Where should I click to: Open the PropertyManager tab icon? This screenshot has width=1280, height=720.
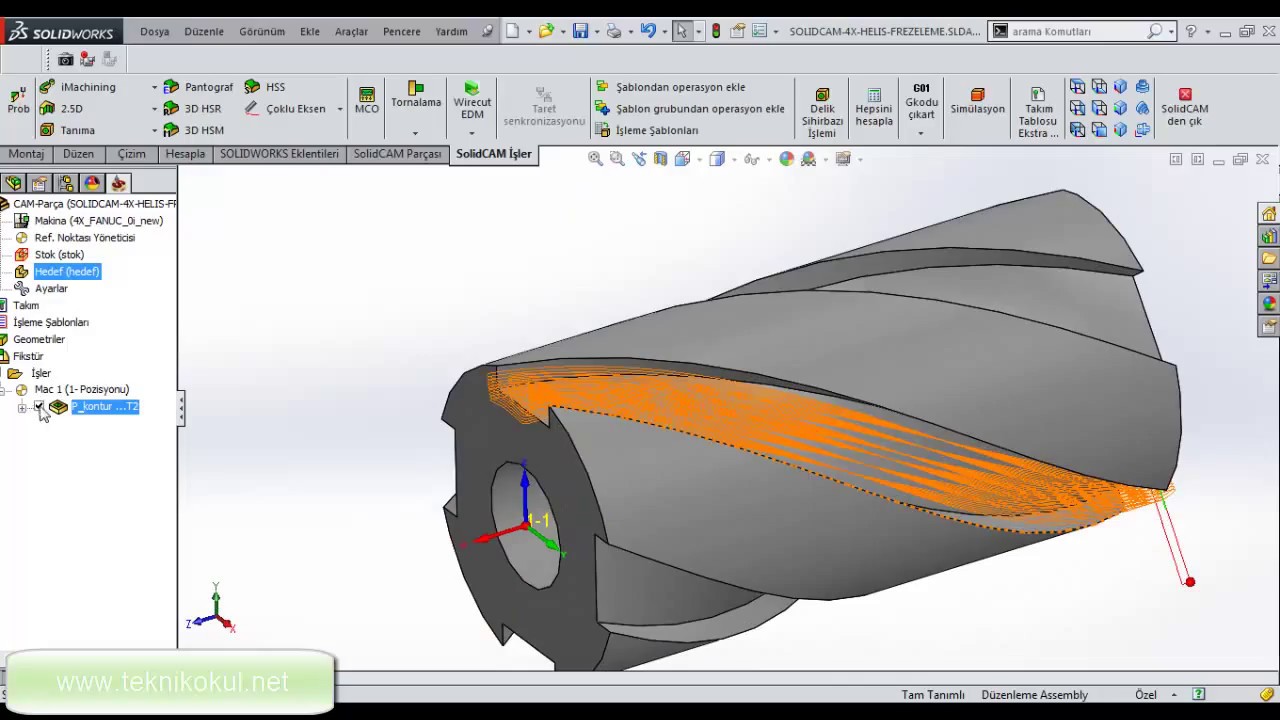coord(39,183)
